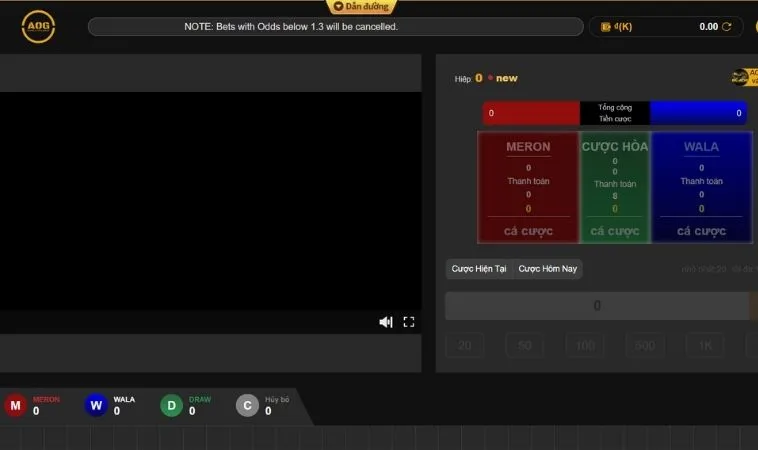Click the black video player area
This screenshot has height=450, width=758.
[210, 200]
